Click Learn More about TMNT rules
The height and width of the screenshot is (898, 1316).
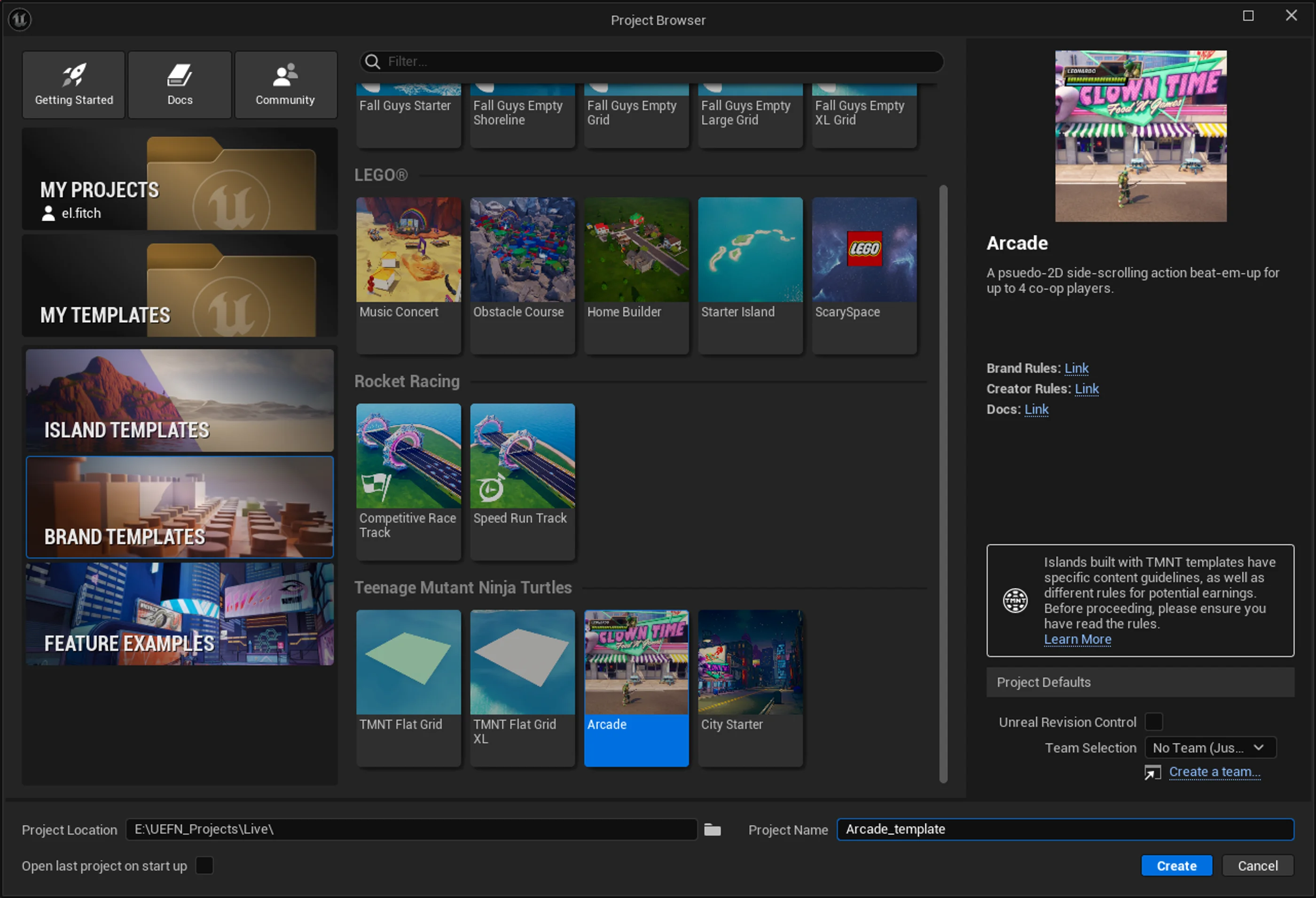pyautogui.click(x=1077, y=639)
